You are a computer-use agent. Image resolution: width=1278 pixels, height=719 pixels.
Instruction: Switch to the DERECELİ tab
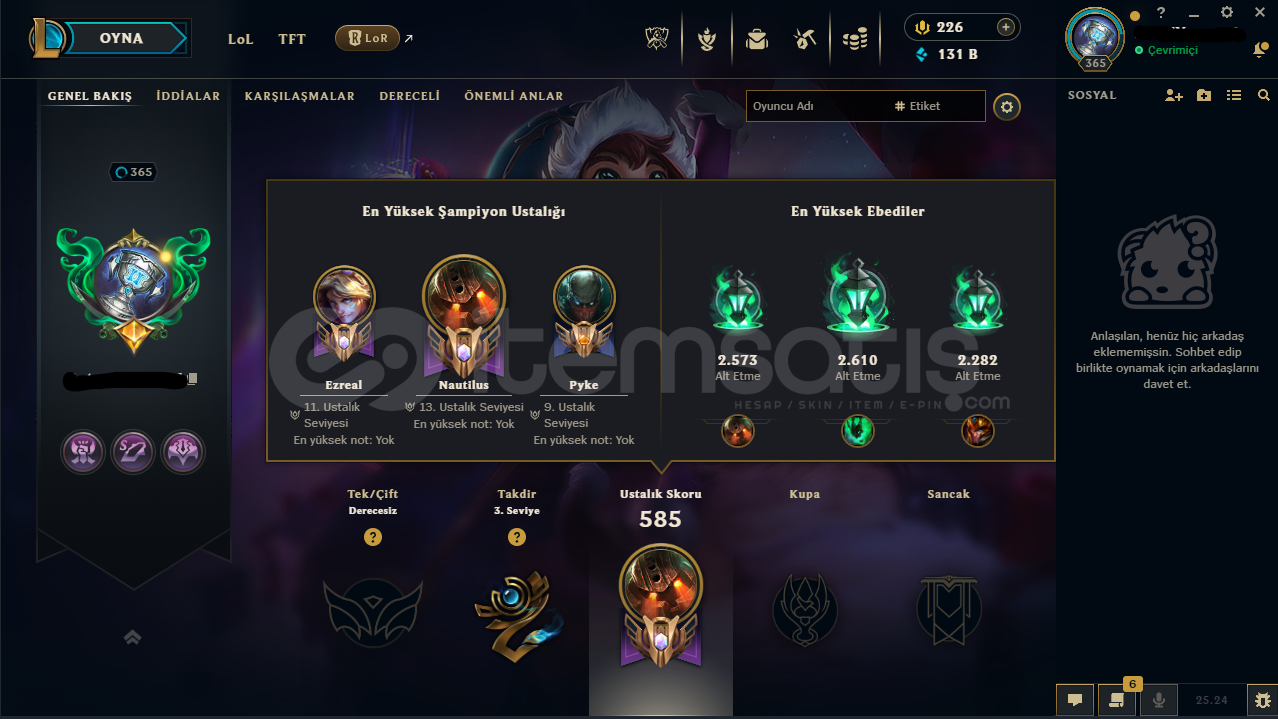pos(410,96)
